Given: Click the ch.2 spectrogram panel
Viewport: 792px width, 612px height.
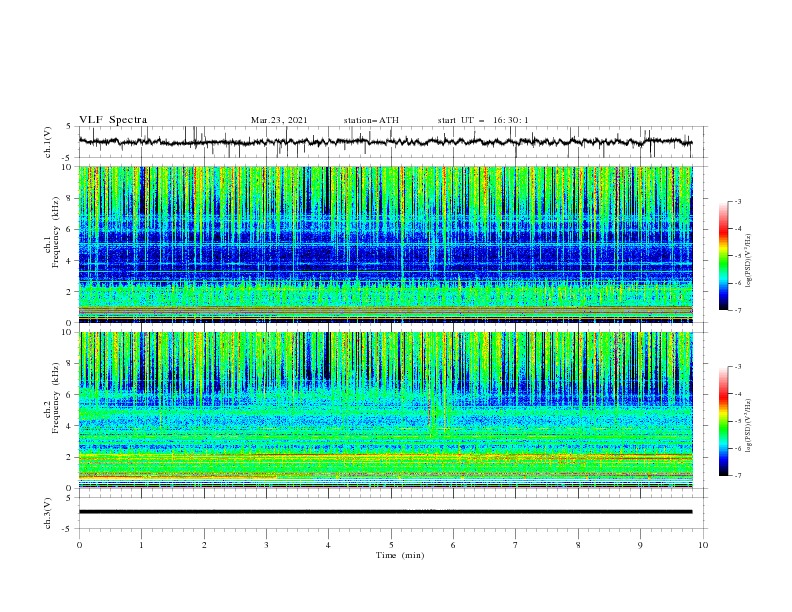Looking at the screenshot, I should [385, 410].
